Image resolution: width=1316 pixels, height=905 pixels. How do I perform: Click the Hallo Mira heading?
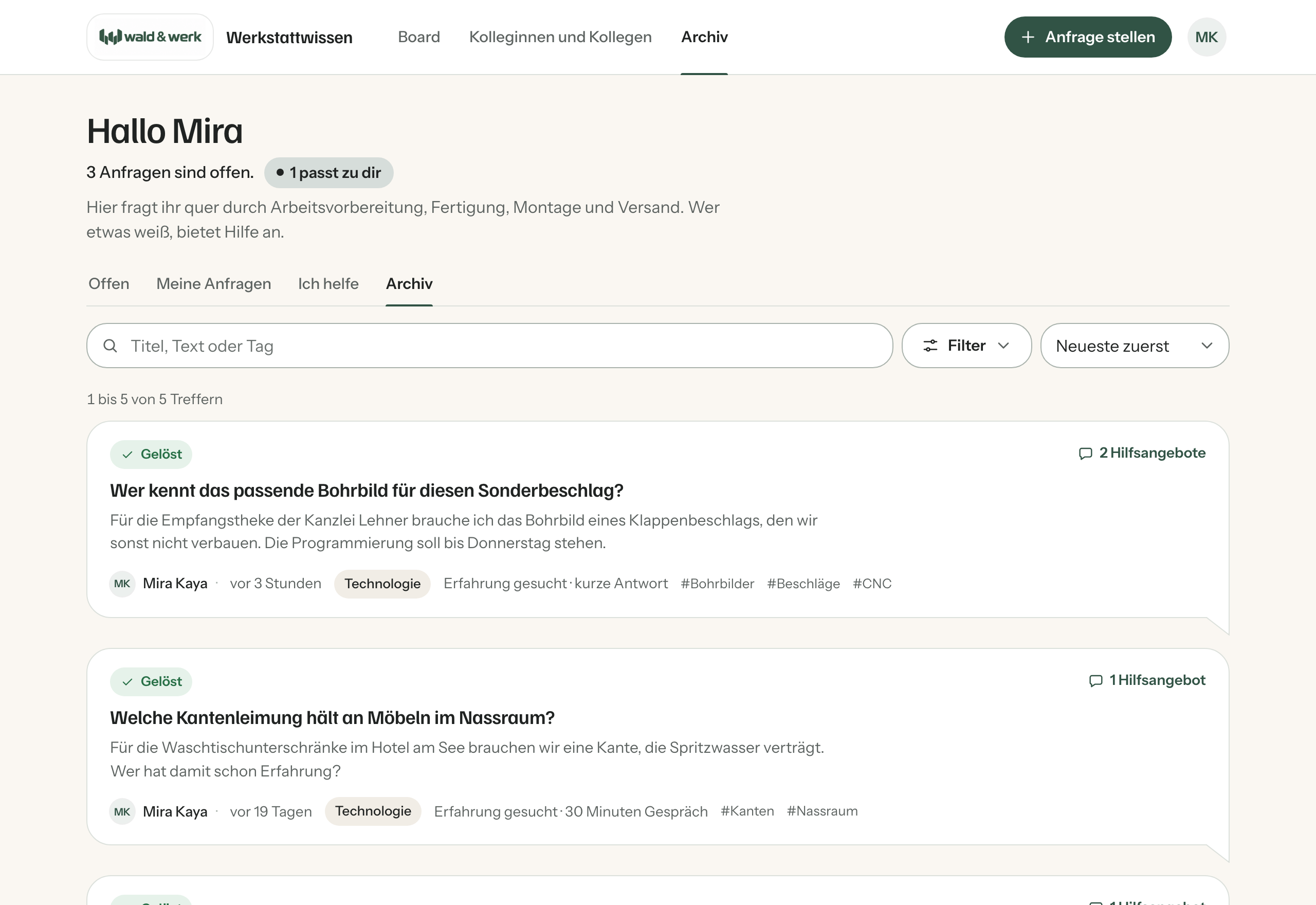tap(164, 131)
